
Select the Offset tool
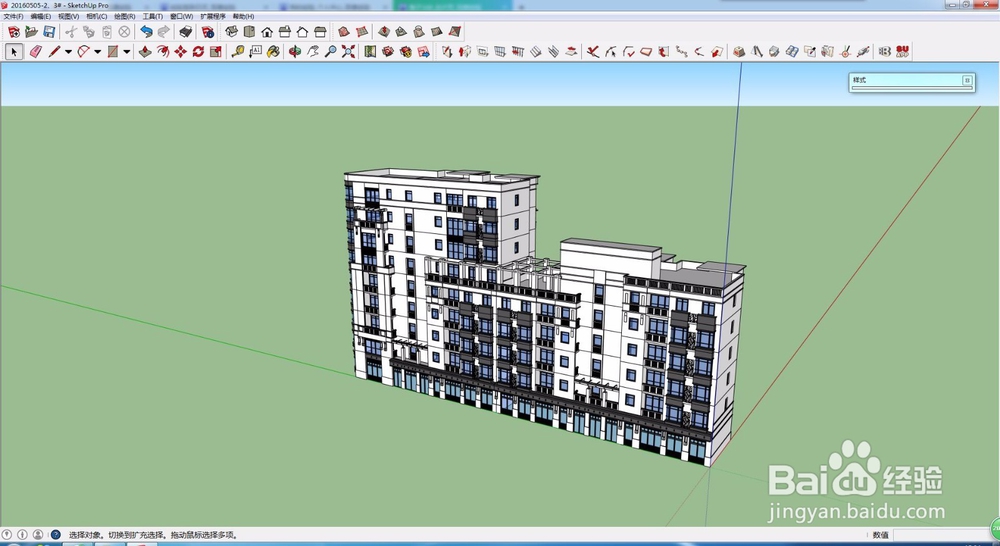pos(163,52)
